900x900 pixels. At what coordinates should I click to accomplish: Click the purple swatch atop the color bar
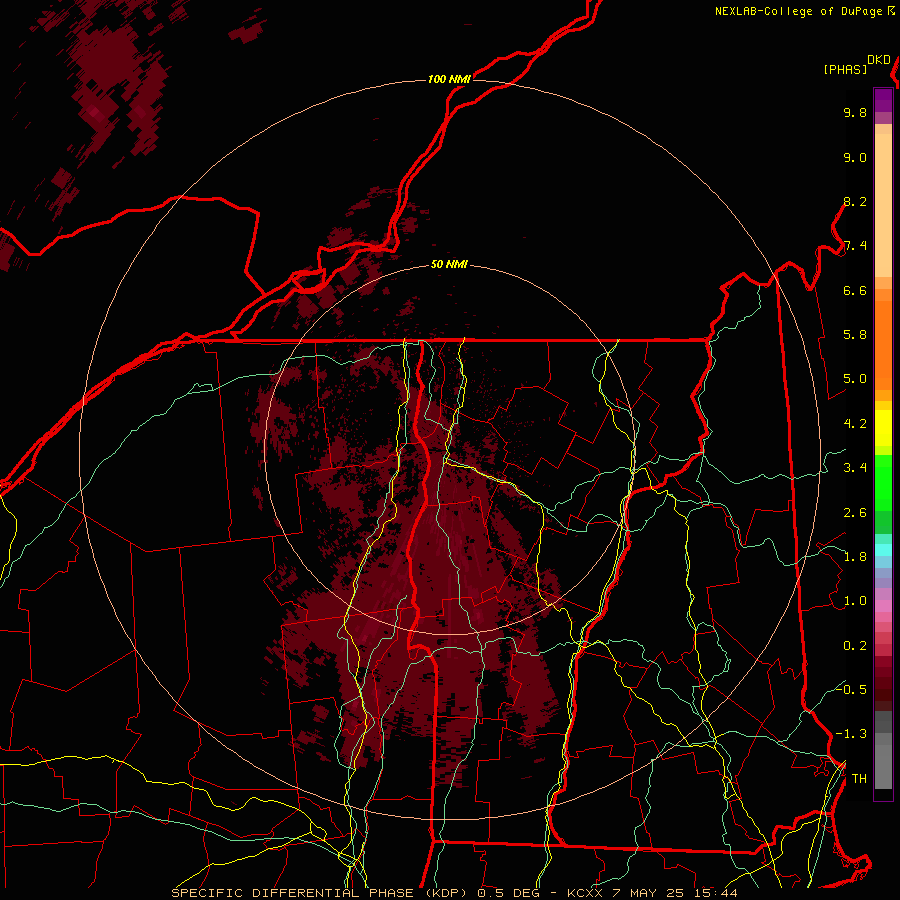click(883, 100)
